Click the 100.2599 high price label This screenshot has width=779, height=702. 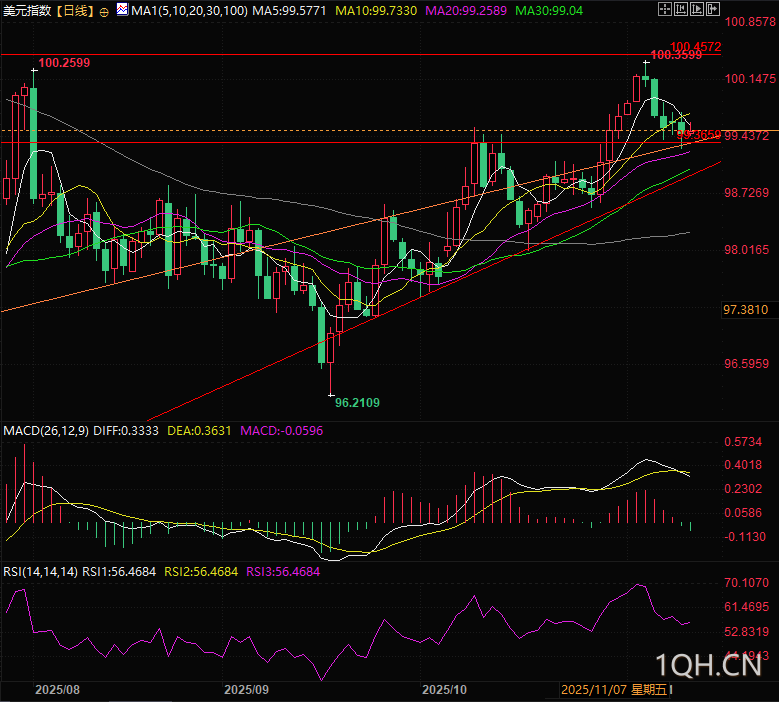point(65,63)
